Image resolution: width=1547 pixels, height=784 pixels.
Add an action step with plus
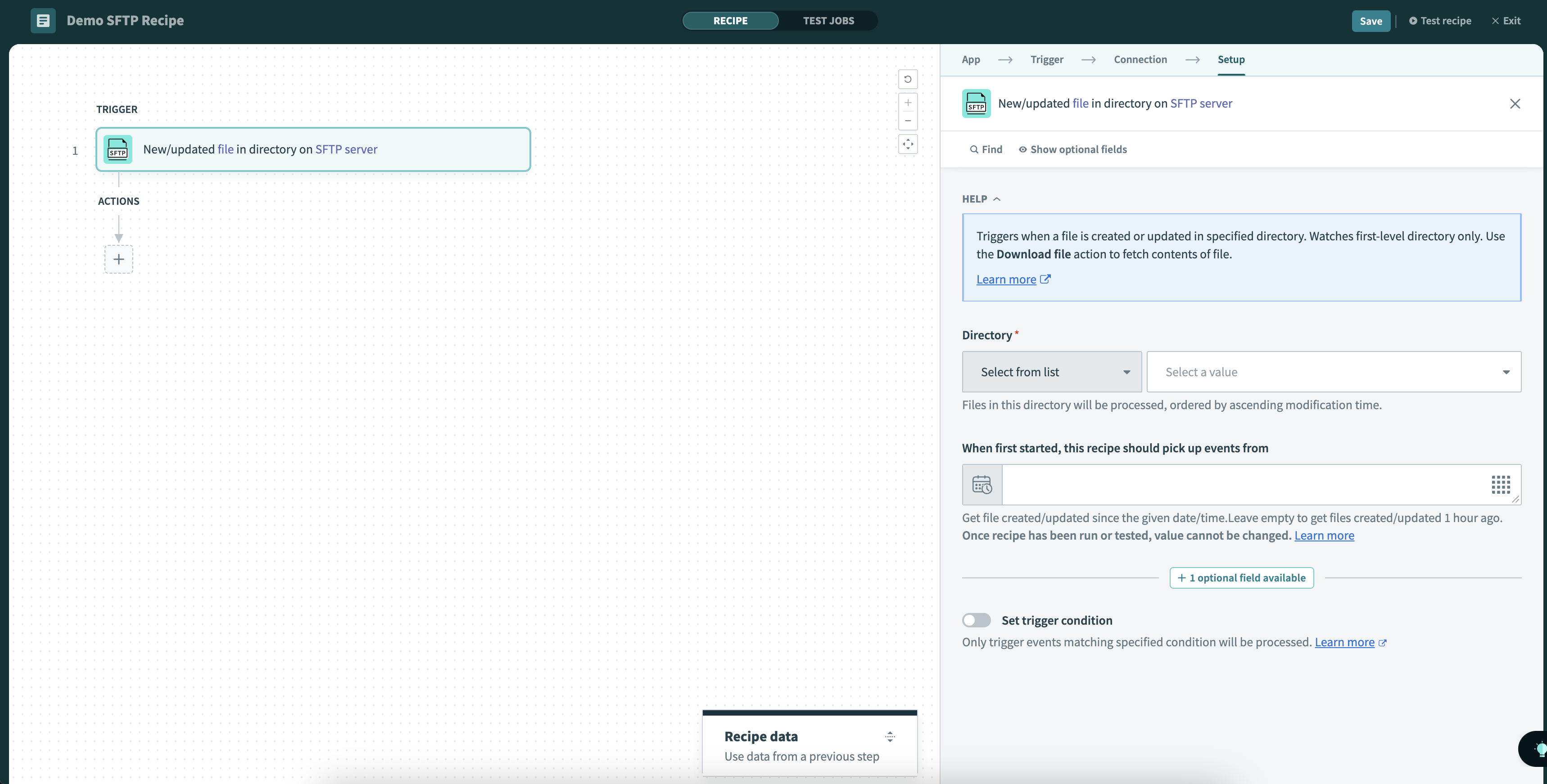pos(119,259)
